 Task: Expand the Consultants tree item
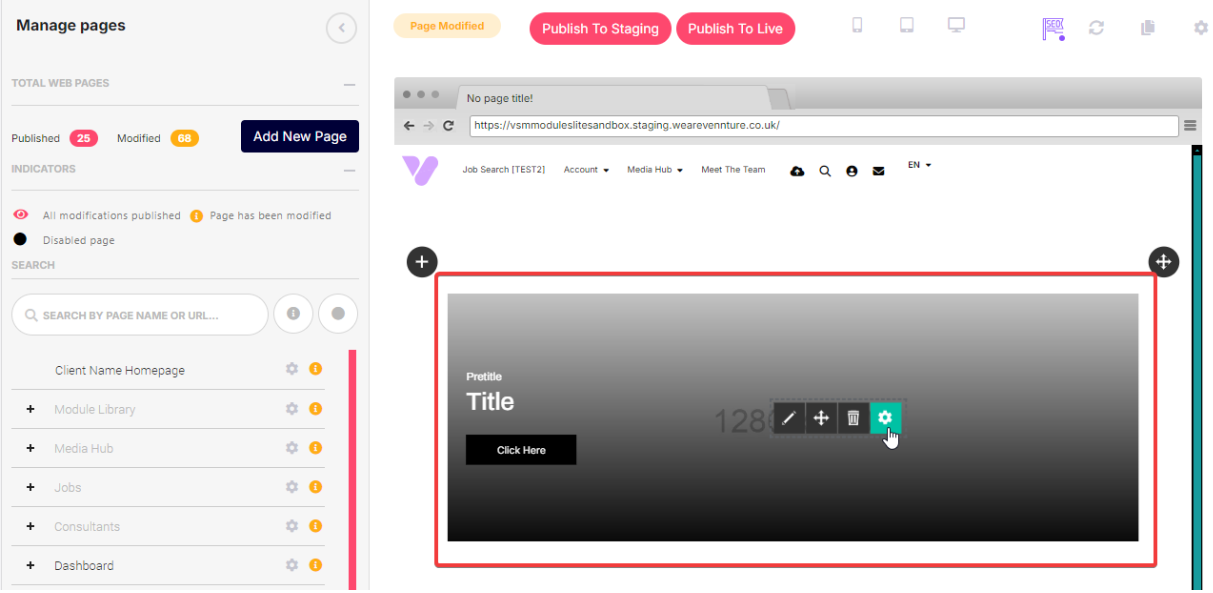(30, 526)
